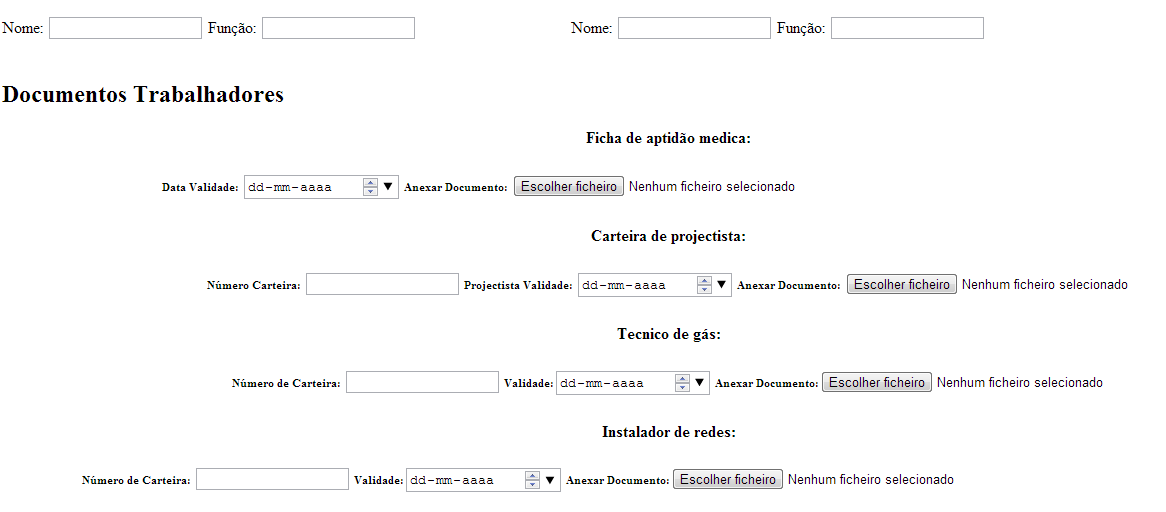This screenshot has height=512, width=1166.
Task: Choose file for Ficha de aptidão medica
Action: tap(568, 186)
